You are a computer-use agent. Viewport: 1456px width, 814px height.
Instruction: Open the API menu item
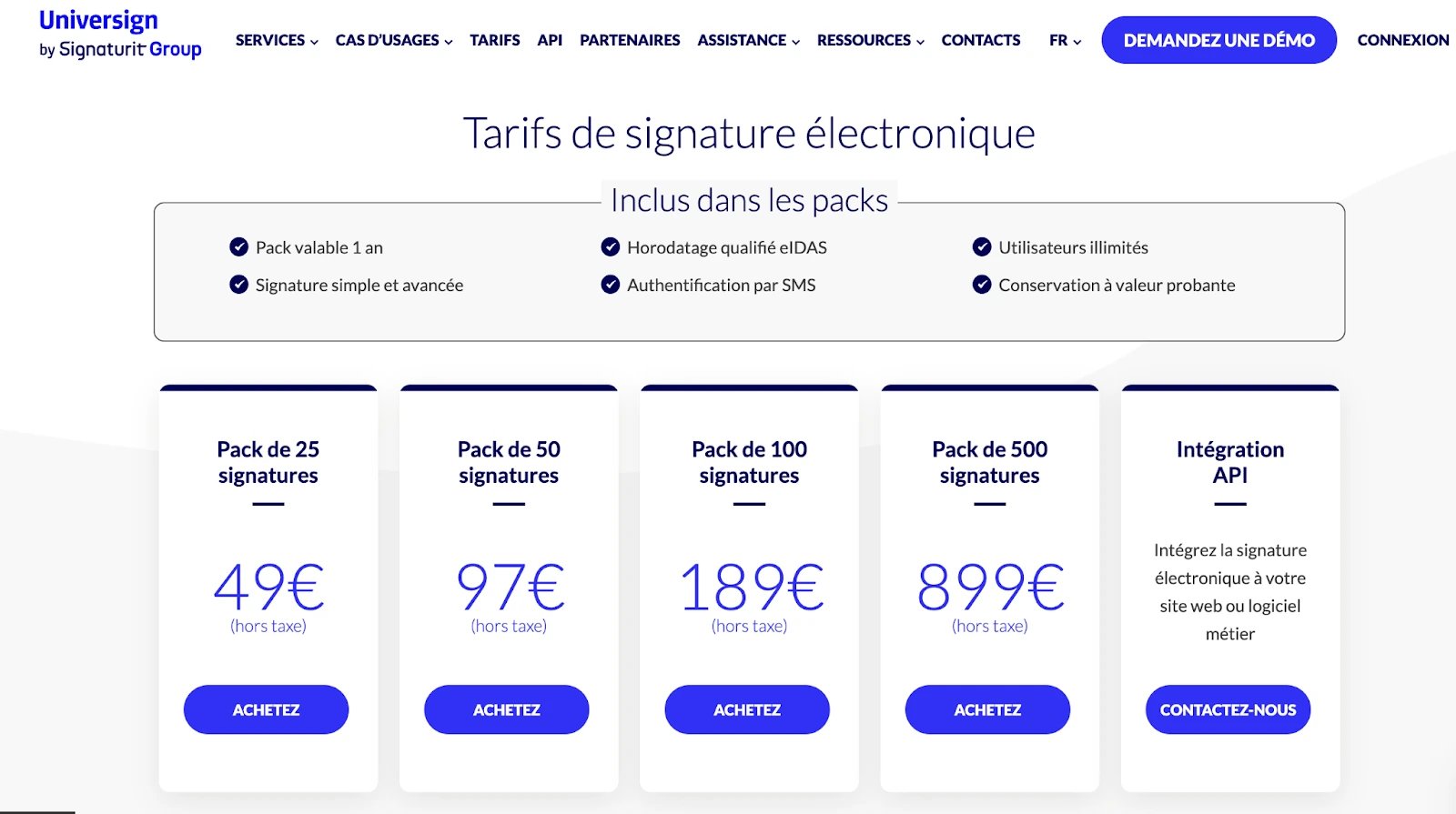click(x=550, y=40)
